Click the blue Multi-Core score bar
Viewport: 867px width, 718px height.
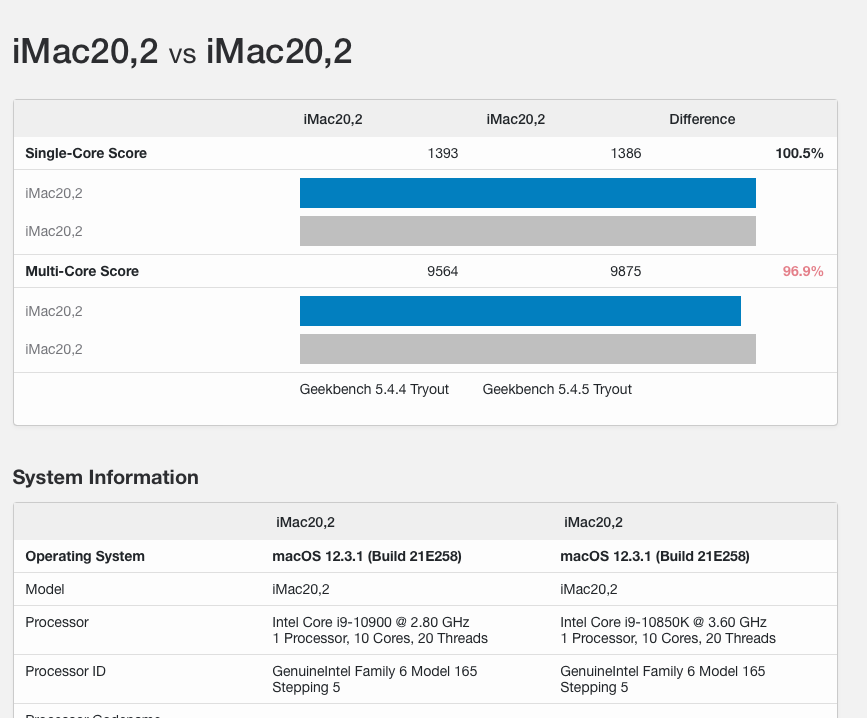(520, 311)
